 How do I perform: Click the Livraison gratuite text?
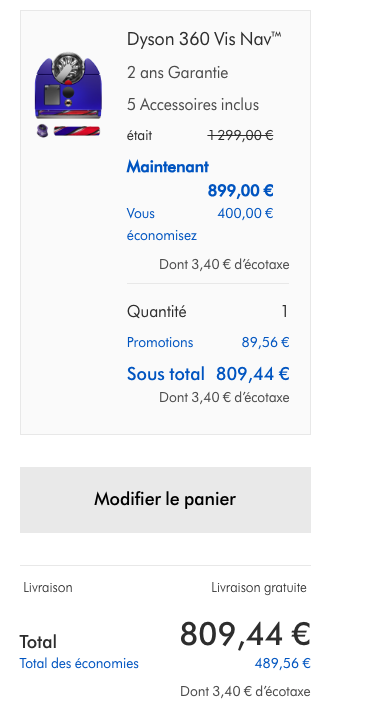[259, 588]
